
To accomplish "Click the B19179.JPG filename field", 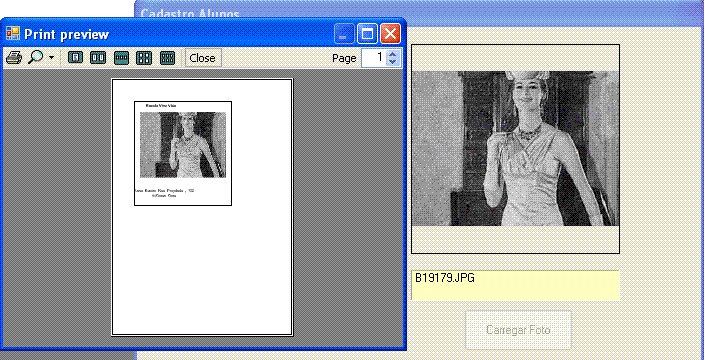I will point(515,285).
